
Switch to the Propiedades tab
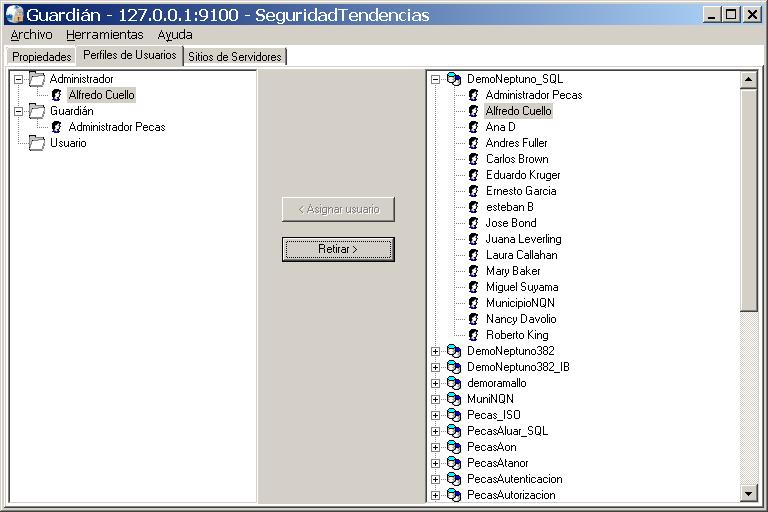[41, 57]
